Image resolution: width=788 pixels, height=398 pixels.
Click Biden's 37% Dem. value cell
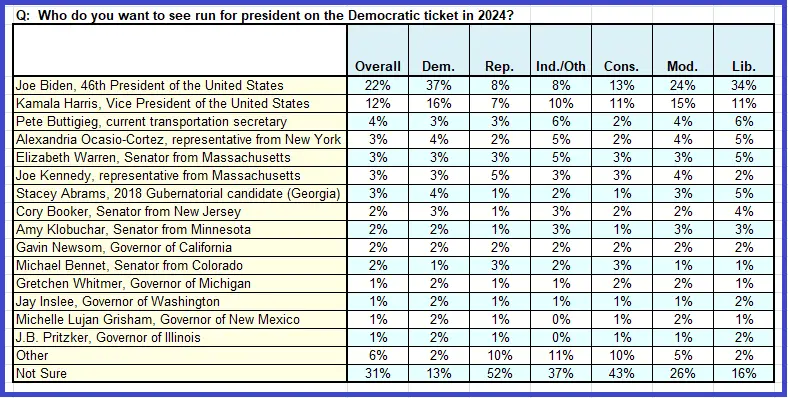click(x=439, y=85)
